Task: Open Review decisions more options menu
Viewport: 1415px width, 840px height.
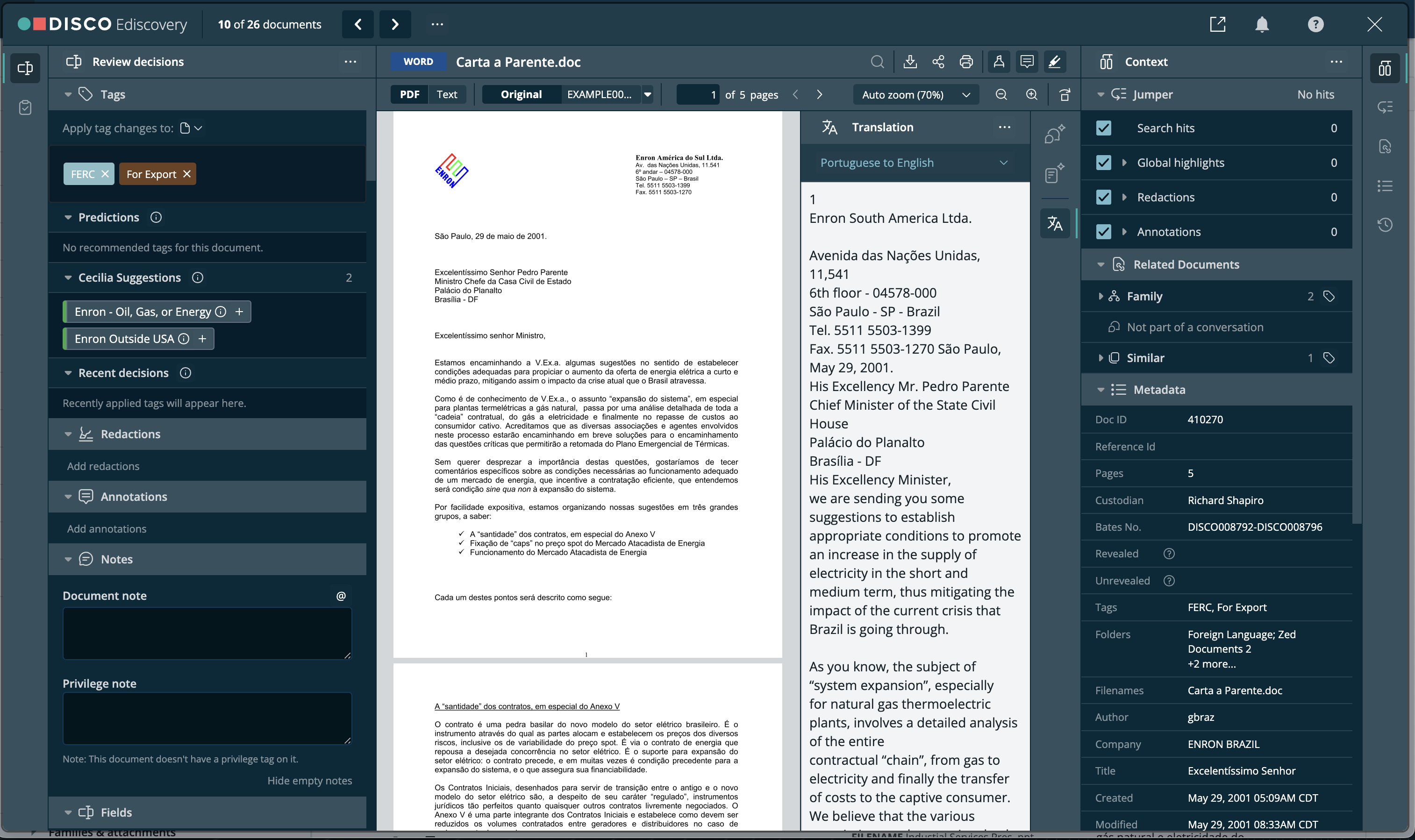Action: (x=350, y=62)
